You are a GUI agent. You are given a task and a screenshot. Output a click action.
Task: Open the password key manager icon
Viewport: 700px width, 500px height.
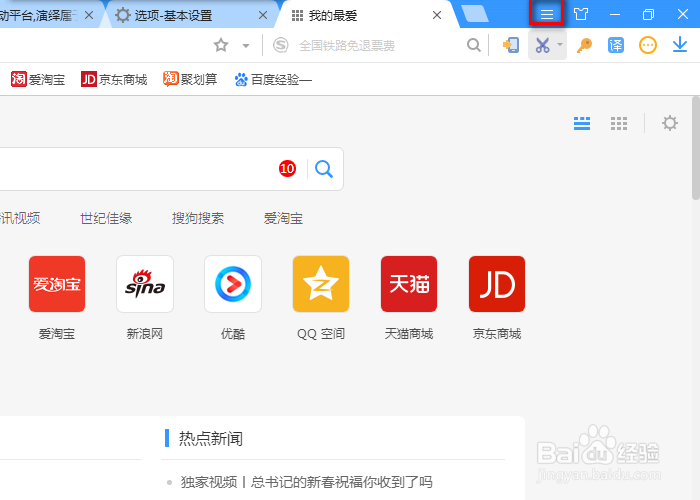point(584,45)
